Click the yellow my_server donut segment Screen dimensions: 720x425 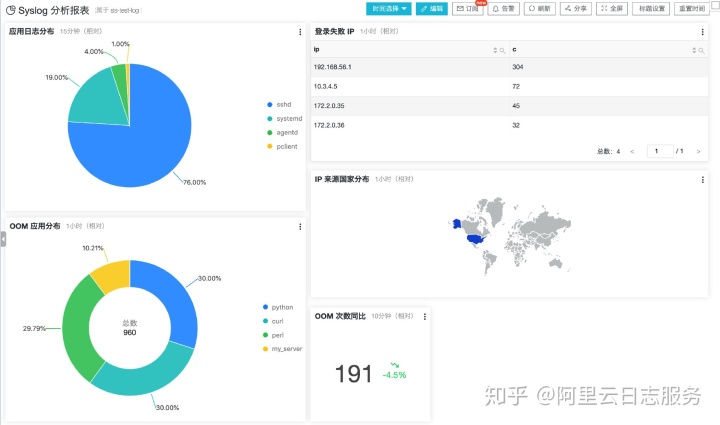112,275
